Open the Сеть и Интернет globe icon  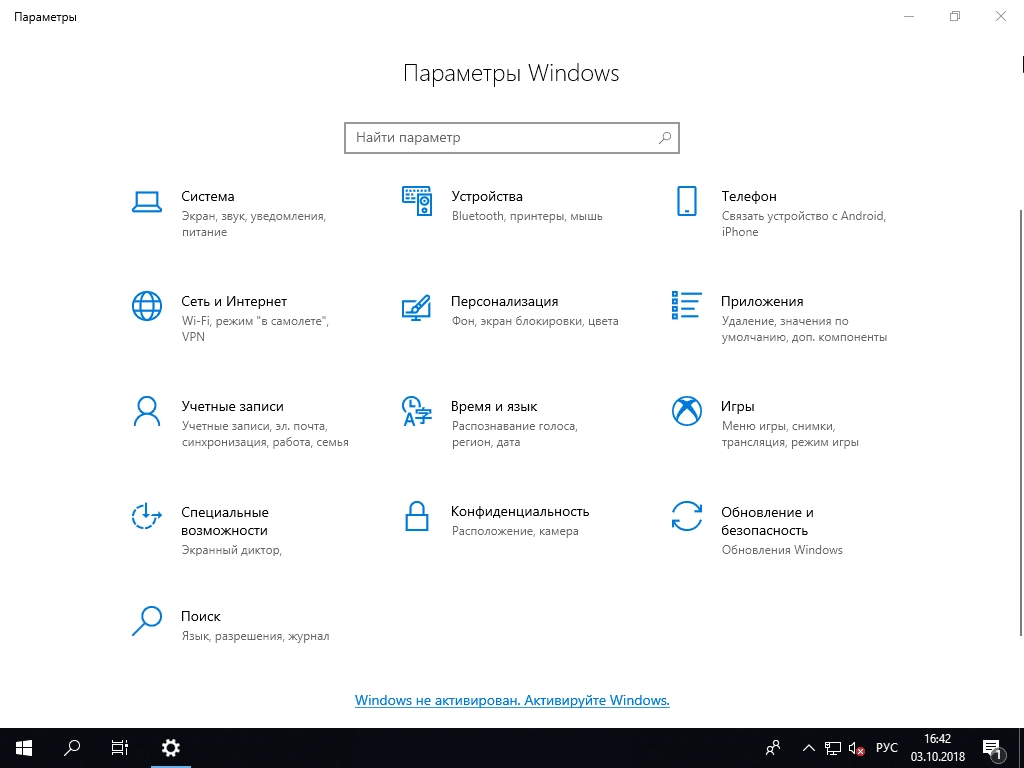(x=147, y=306)
